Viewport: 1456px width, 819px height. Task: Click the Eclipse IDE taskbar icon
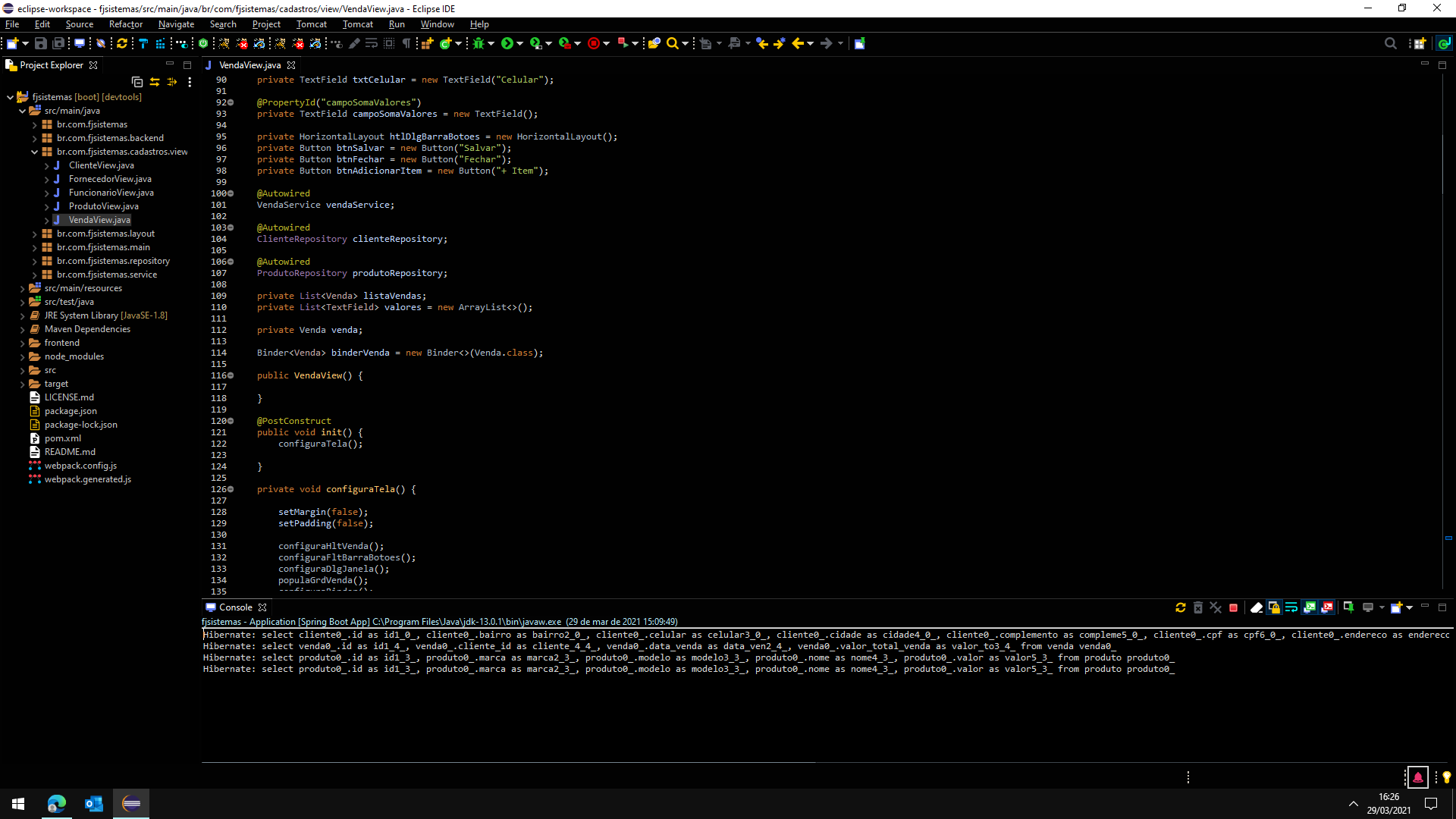coord(131,803)
